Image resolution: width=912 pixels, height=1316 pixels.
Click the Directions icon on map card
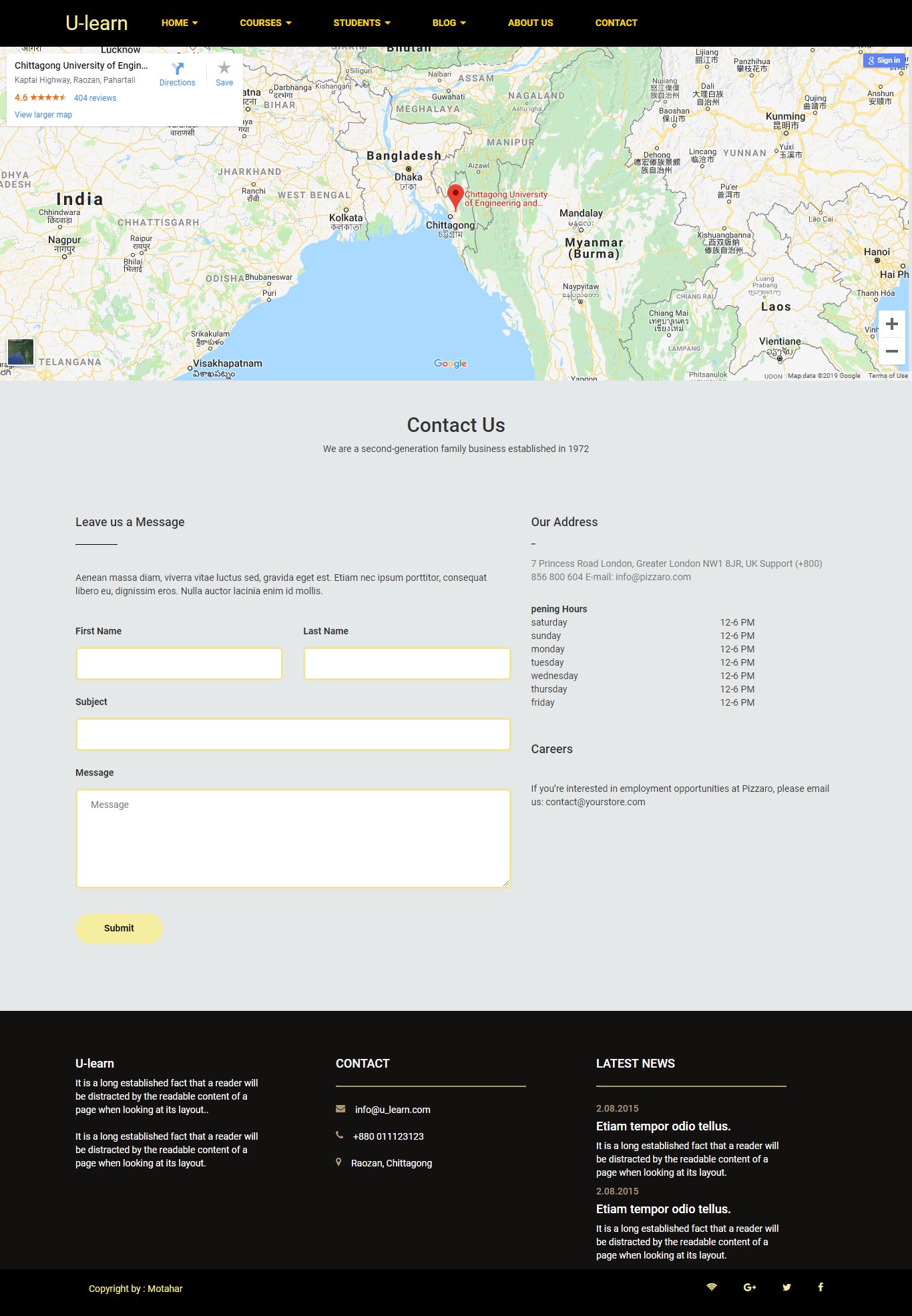click(x=177, y=69)
